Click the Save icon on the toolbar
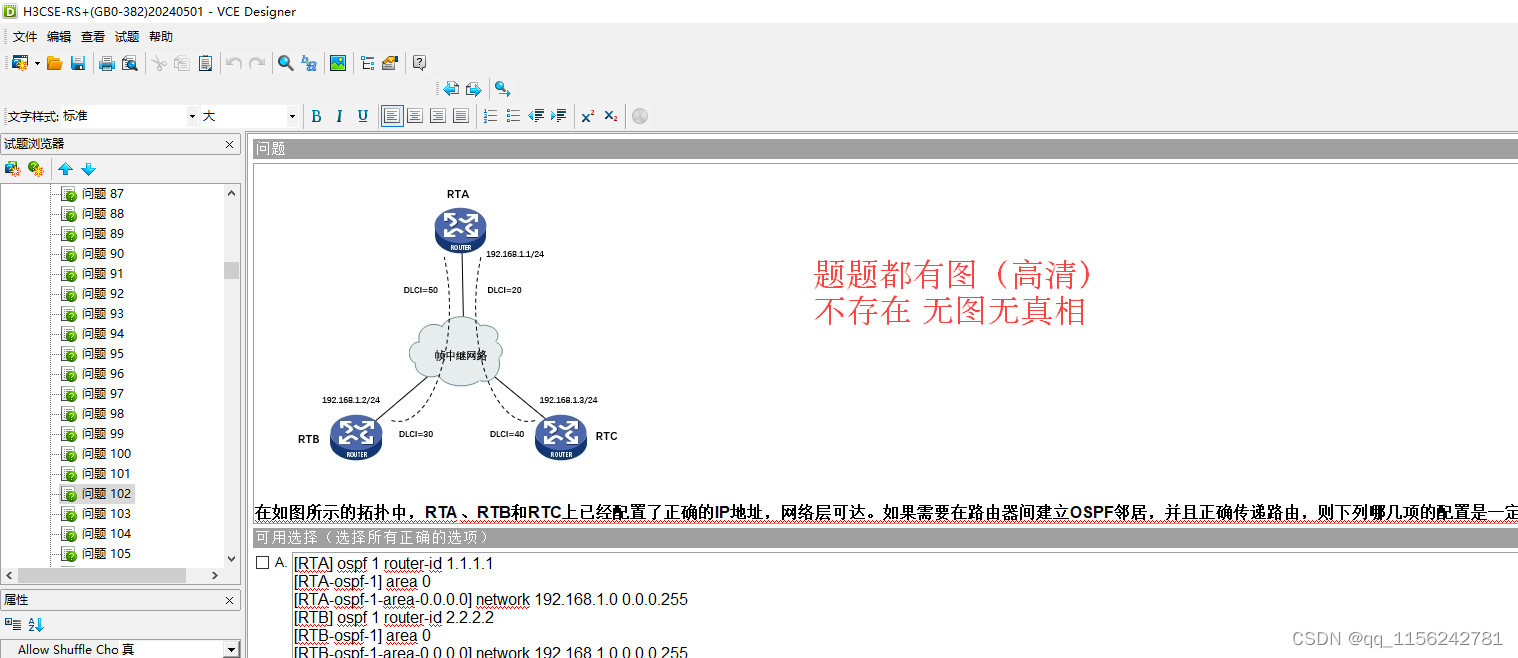 click(x=78, y=62)
